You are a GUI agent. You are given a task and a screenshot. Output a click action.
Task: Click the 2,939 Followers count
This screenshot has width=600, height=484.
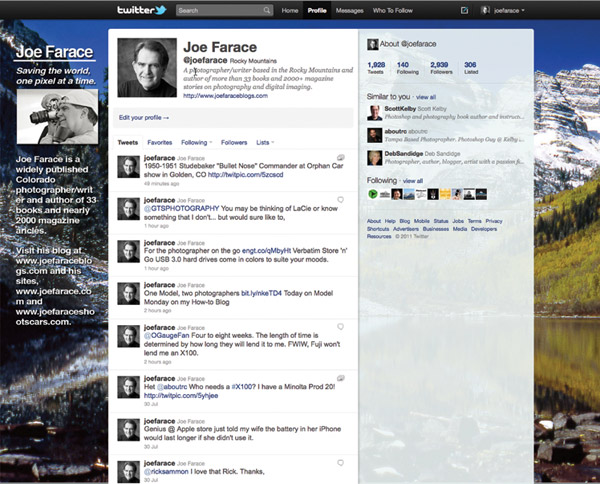point(441,68)
